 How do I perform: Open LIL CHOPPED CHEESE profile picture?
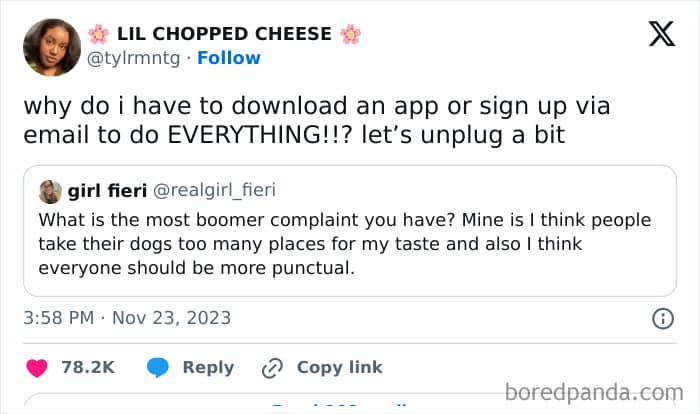pos(51,46)
